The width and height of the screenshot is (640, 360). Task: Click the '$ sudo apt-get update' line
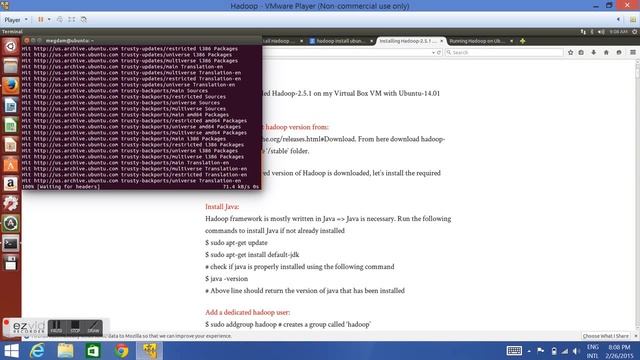pos(236,243)
